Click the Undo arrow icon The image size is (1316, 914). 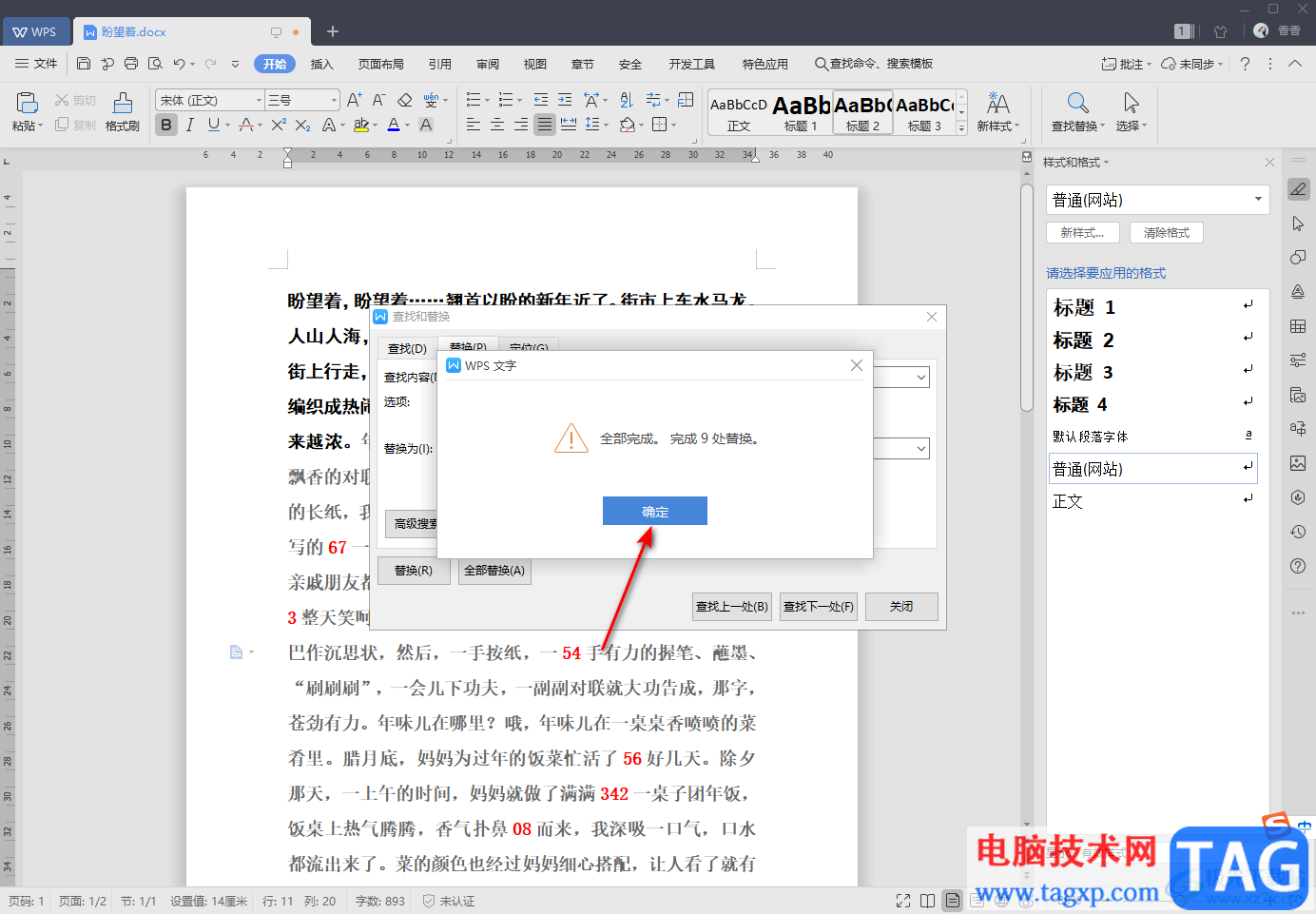tap(179, 64)
